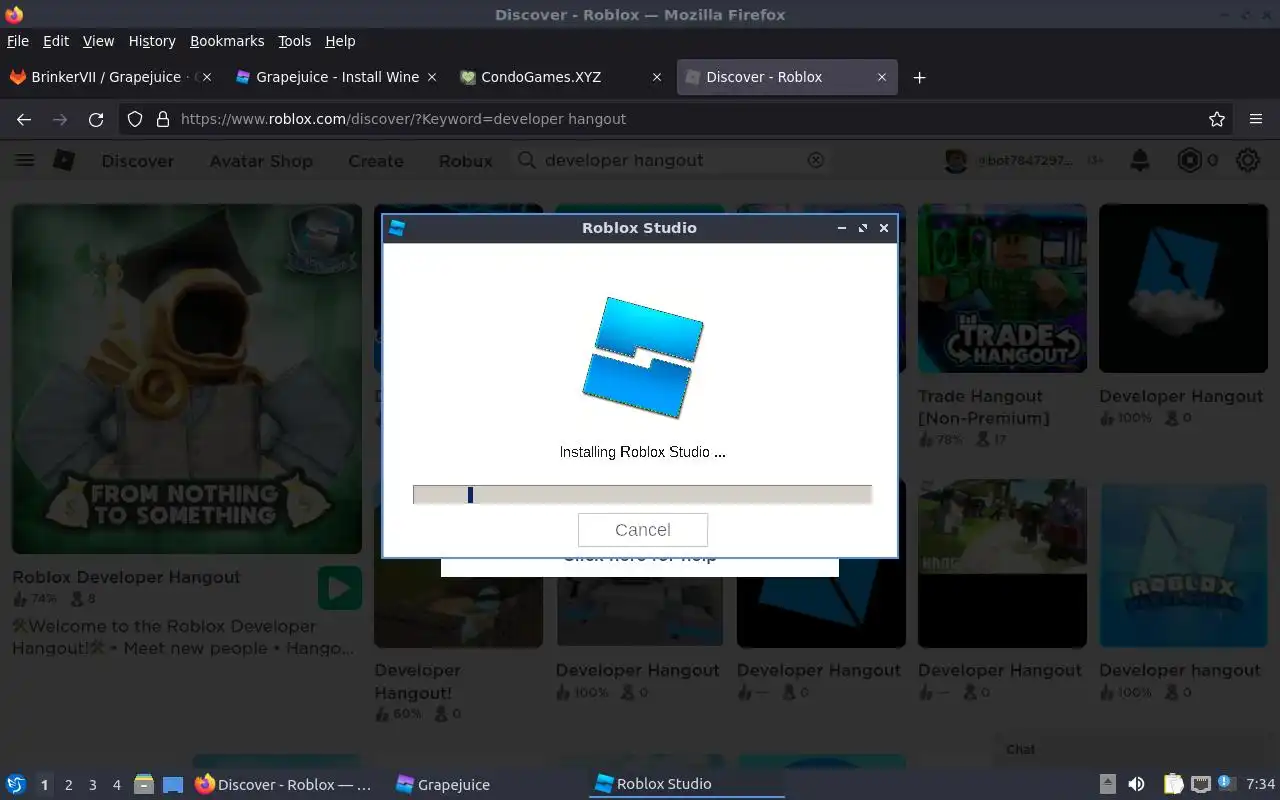Open Discover link in Roblox header
Image resolution: width=1280 pixels, height=800 pixels.
(138, 161)
